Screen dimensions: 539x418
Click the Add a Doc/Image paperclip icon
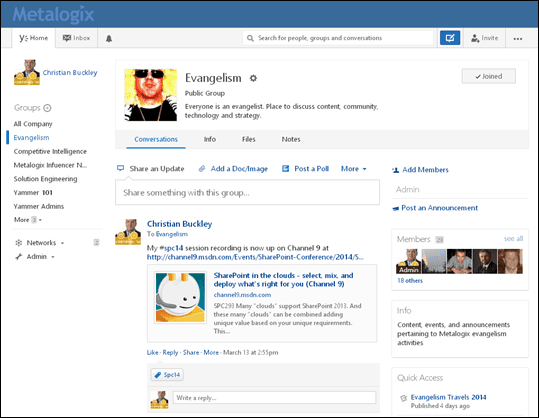(202, 168)
